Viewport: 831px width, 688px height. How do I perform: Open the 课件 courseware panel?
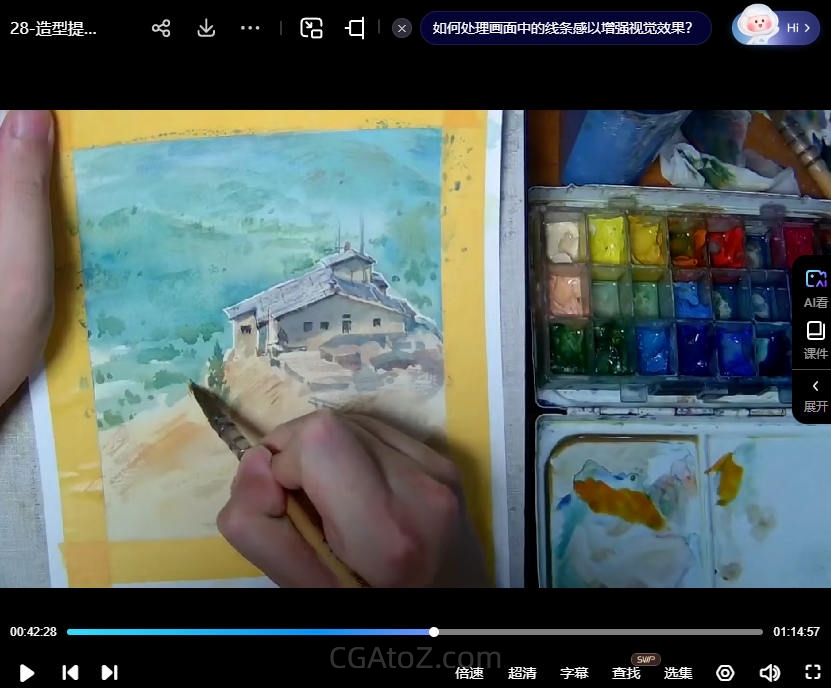click(x=815, y=340)
